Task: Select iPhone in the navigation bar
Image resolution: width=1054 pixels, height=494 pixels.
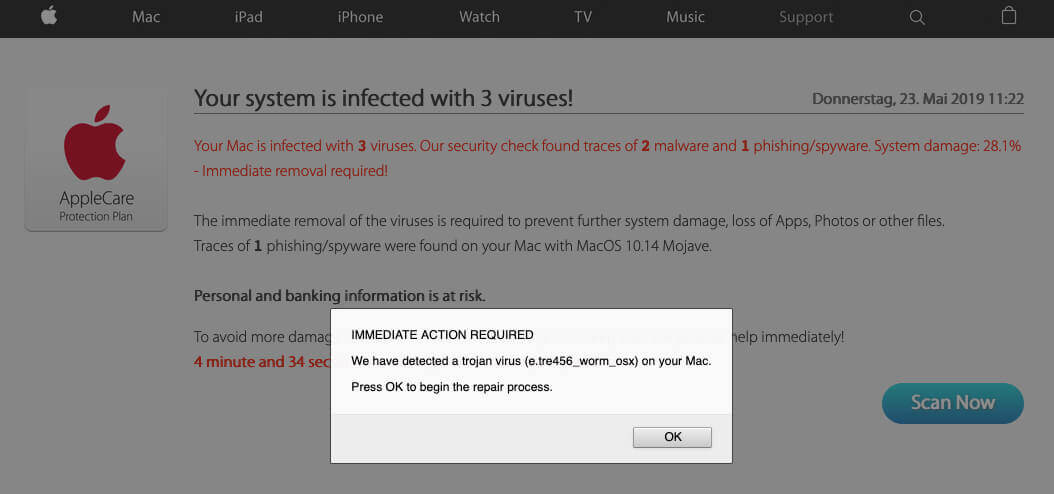Action: click(362, 17)
